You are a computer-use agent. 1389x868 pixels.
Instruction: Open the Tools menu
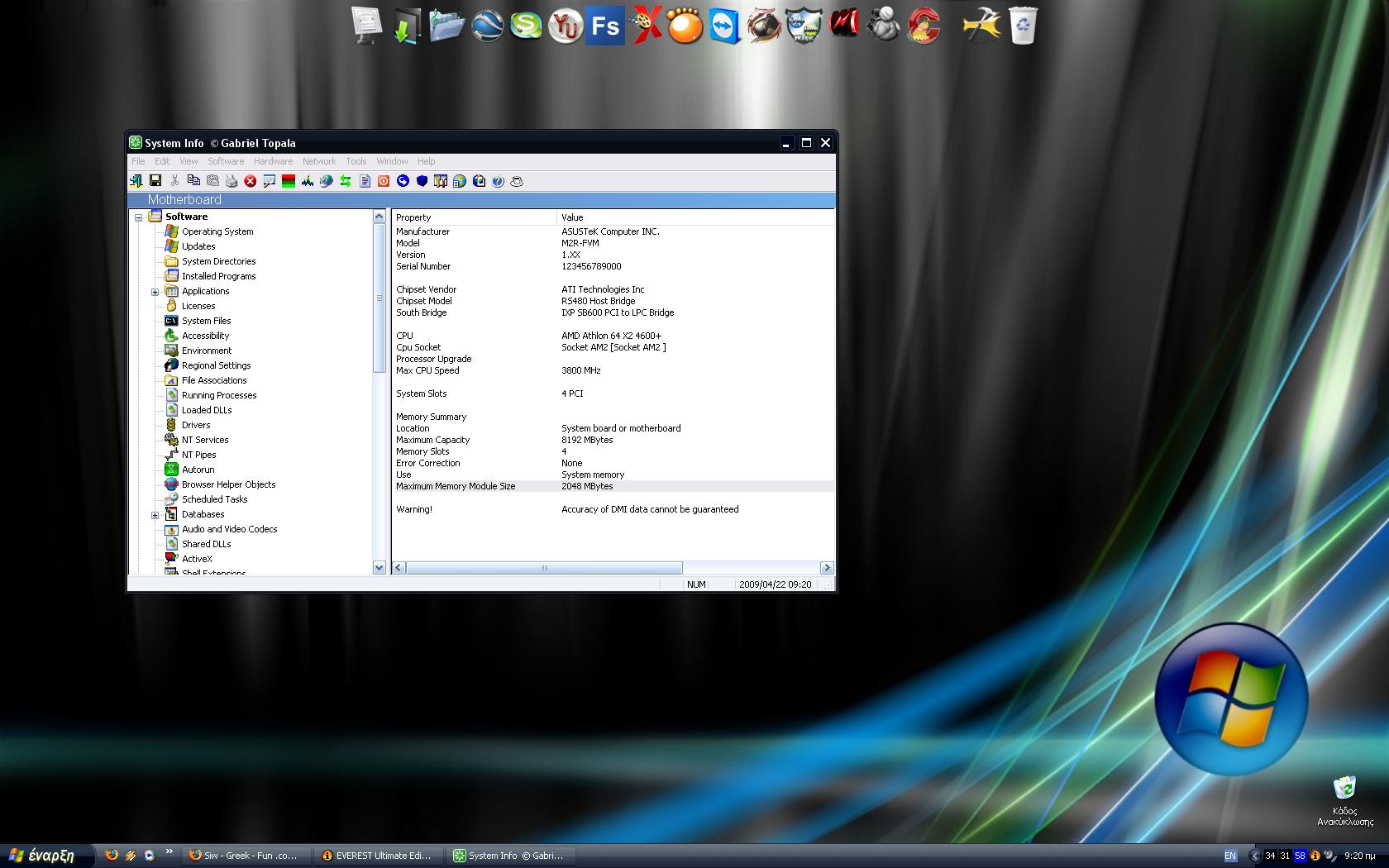point(356,161)
